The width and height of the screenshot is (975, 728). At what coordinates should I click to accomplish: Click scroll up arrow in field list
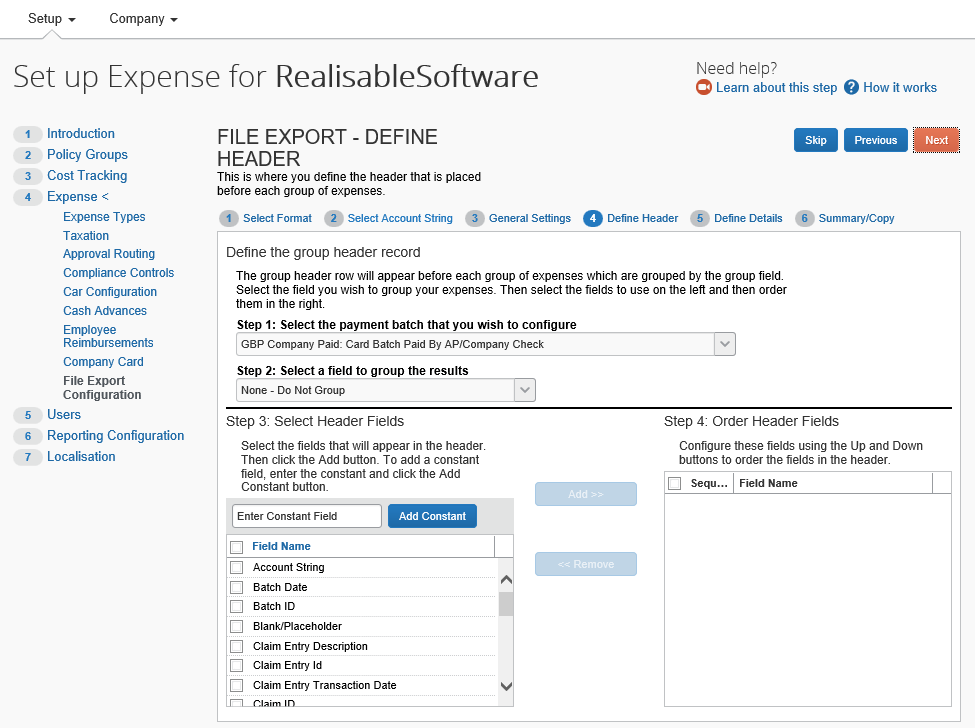(x=505, y=580)
